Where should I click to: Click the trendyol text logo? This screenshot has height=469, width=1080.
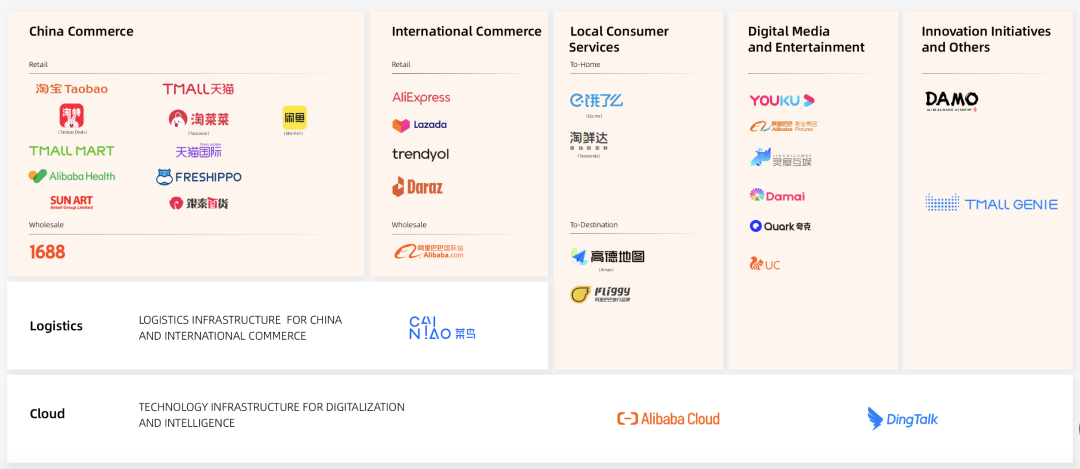[x=420, y=154]
